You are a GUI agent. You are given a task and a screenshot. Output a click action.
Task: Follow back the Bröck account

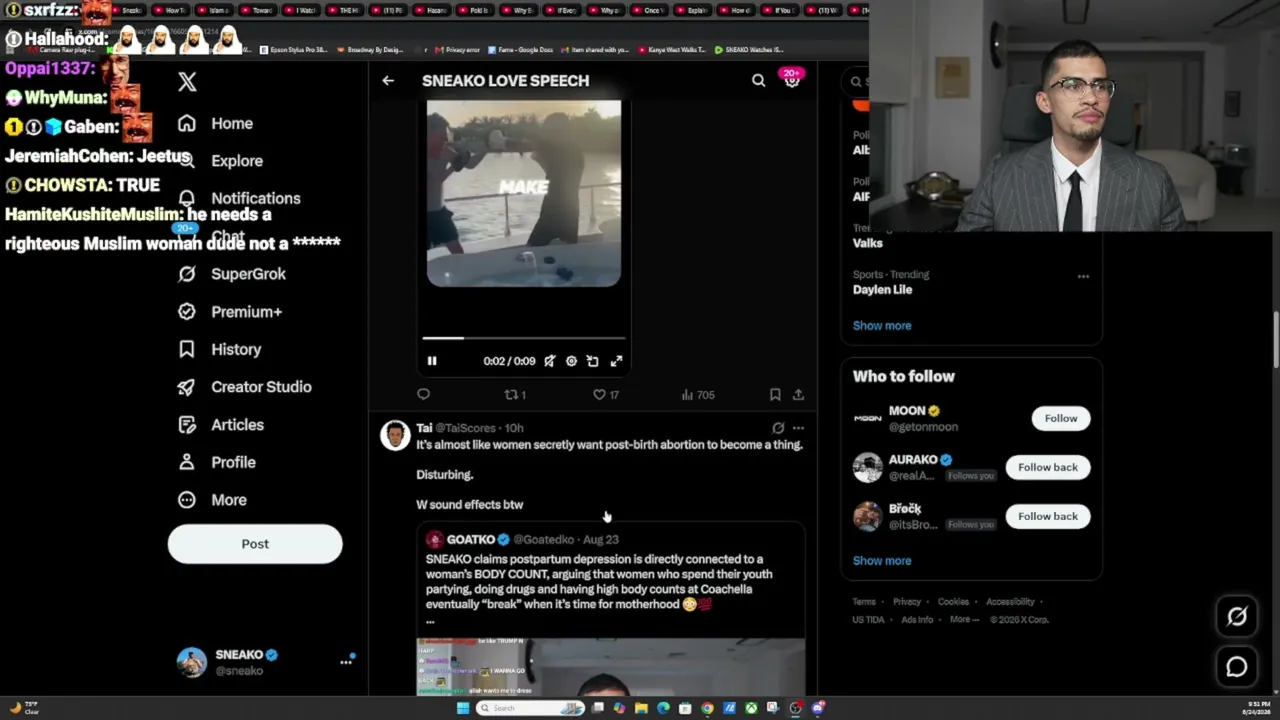point(1048,517)
